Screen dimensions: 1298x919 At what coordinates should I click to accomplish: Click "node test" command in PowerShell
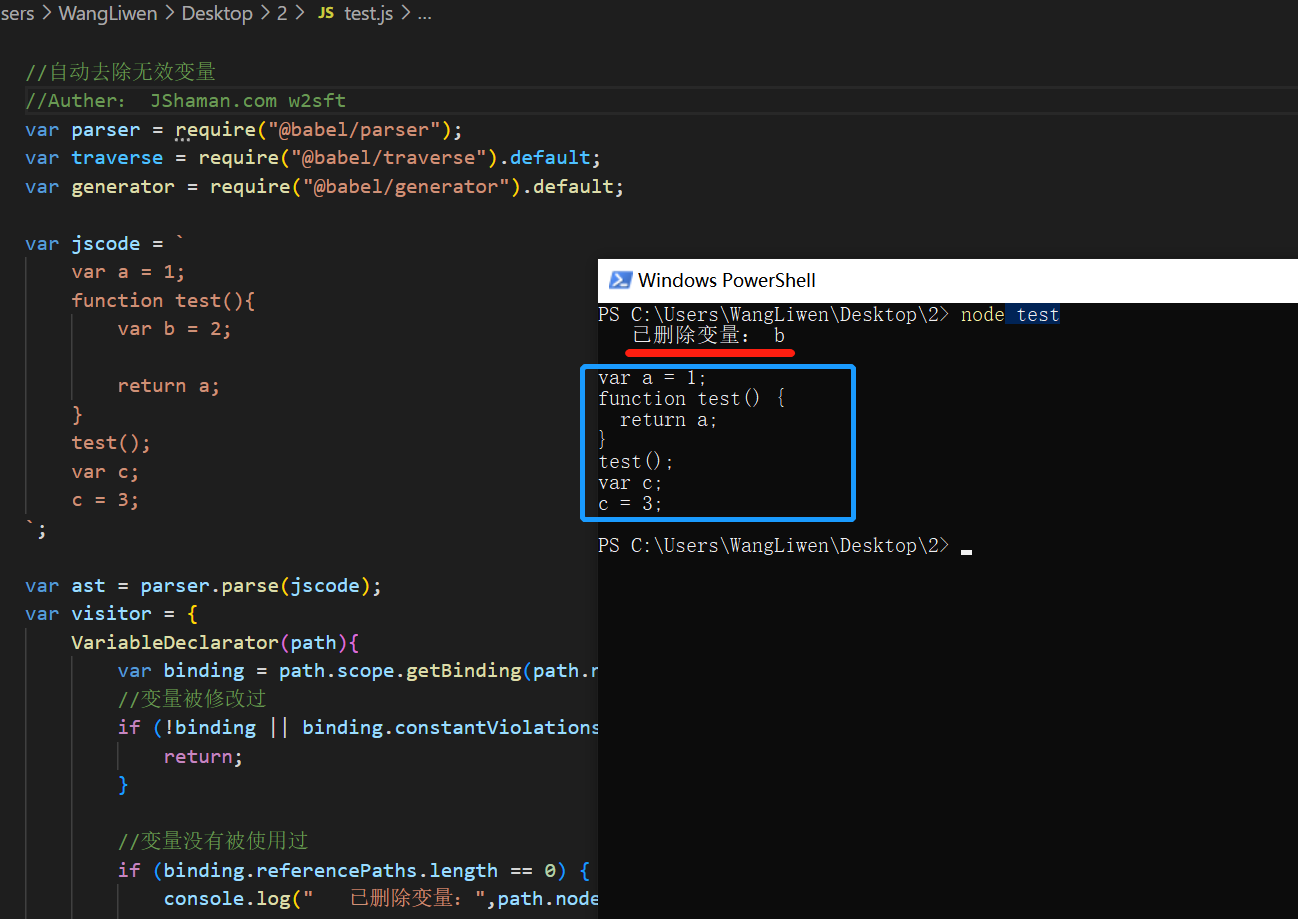(x=1008, y=315)
